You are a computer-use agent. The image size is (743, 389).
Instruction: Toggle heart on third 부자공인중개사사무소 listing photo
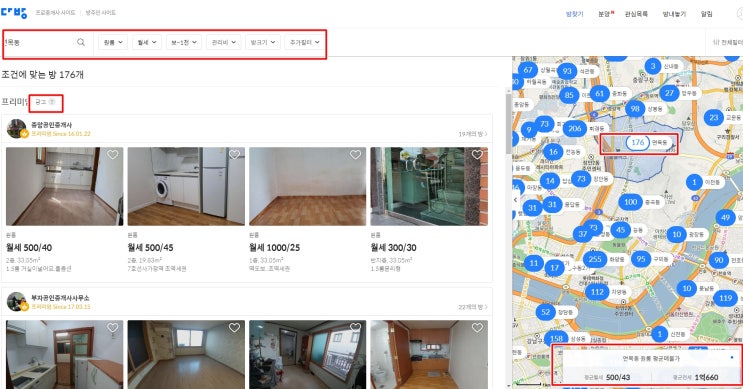click(355, 327)
